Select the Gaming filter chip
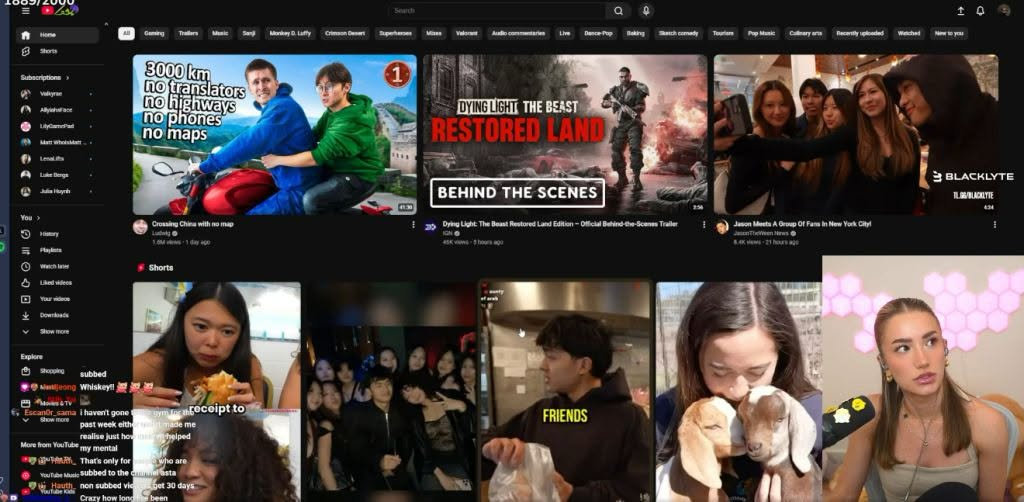Viewport: 1024px width, 502px height. (x=154, y=33)
